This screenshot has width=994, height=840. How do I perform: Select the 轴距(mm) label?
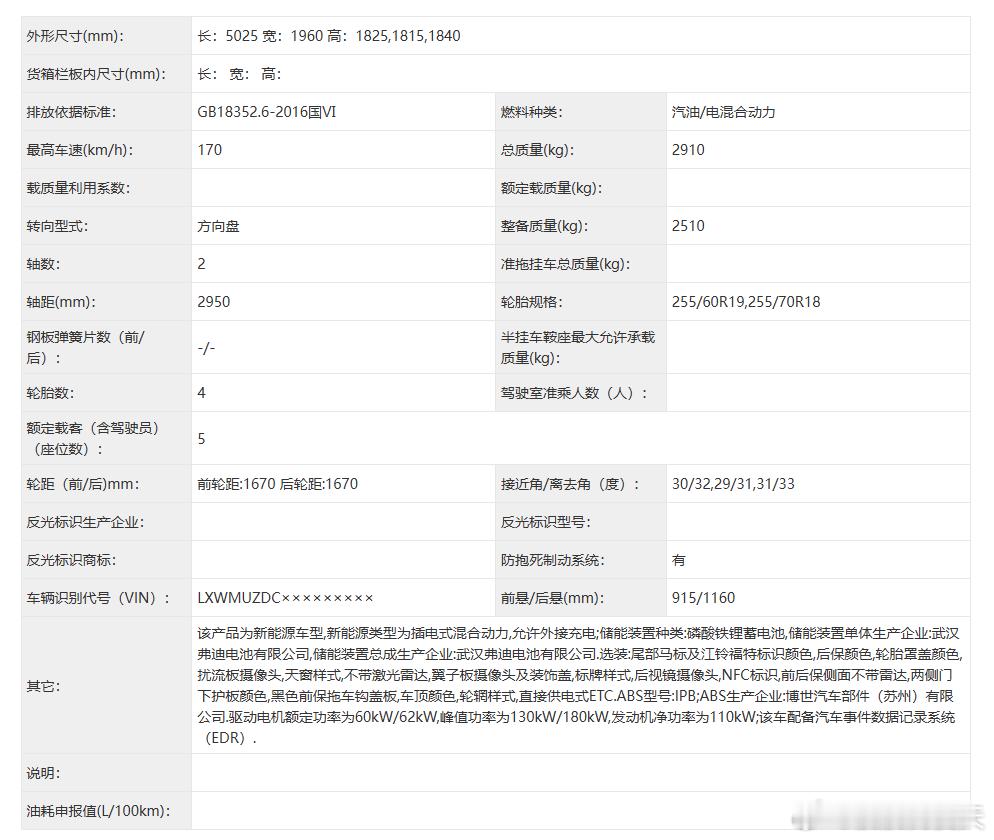coord(61,302)
